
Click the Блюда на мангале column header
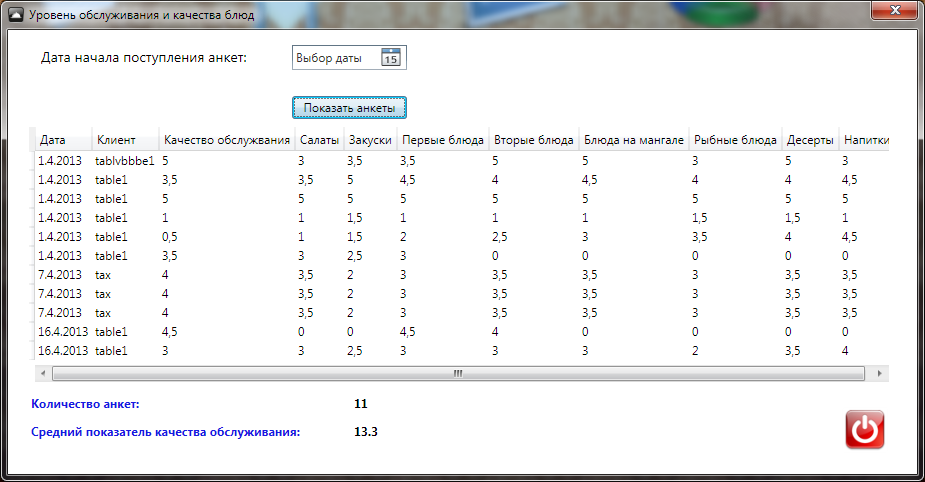click(634, 140)
